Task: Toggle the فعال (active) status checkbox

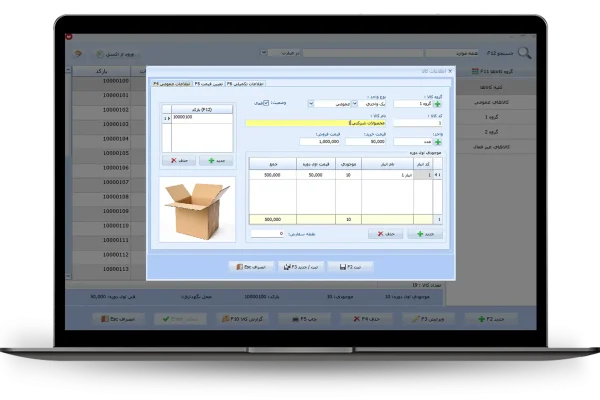Action: (x=265, y=102)
